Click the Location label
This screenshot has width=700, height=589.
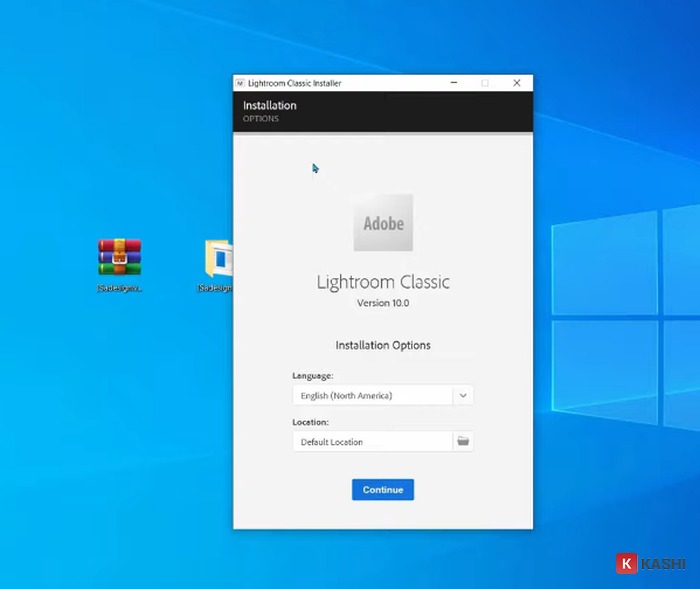[x=310, y=422]
